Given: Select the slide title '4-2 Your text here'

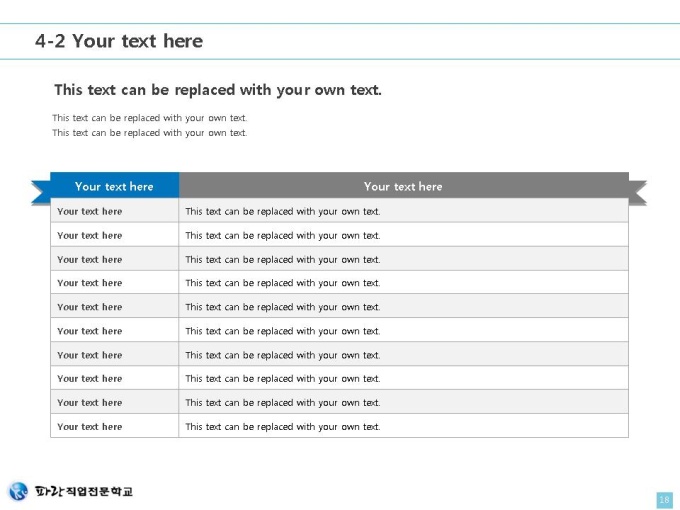Looking at the screenshot, I should (x=119, y=41).
